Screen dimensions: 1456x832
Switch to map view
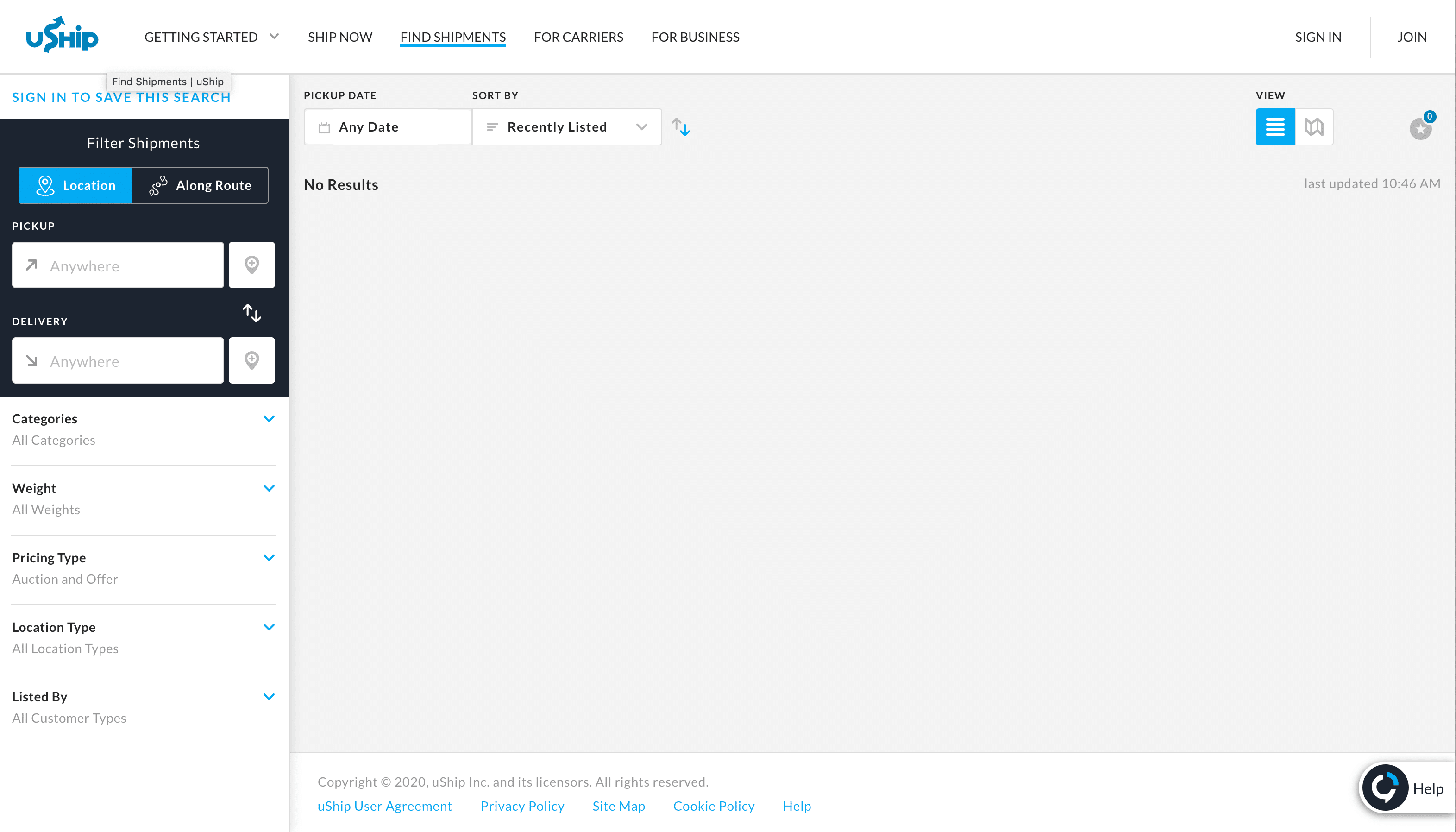tap(1314, 127)
